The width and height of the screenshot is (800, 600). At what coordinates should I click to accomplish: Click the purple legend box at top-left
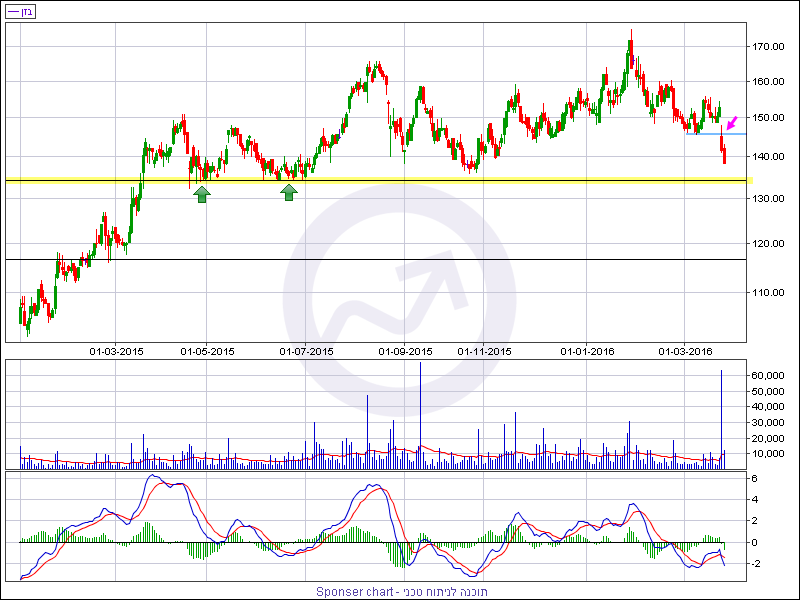[x=21, y=11]
